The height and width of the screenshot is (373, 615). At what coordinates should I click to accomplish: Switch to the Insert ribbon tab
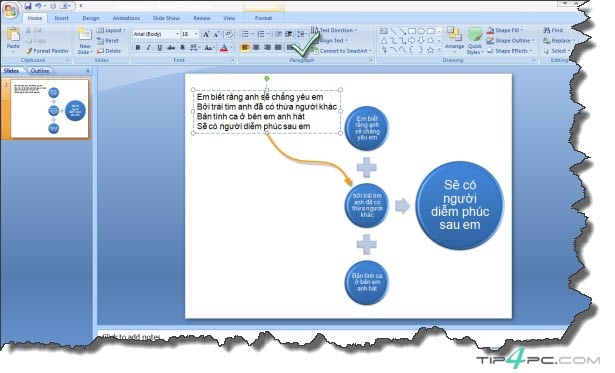tap(62, 18)
